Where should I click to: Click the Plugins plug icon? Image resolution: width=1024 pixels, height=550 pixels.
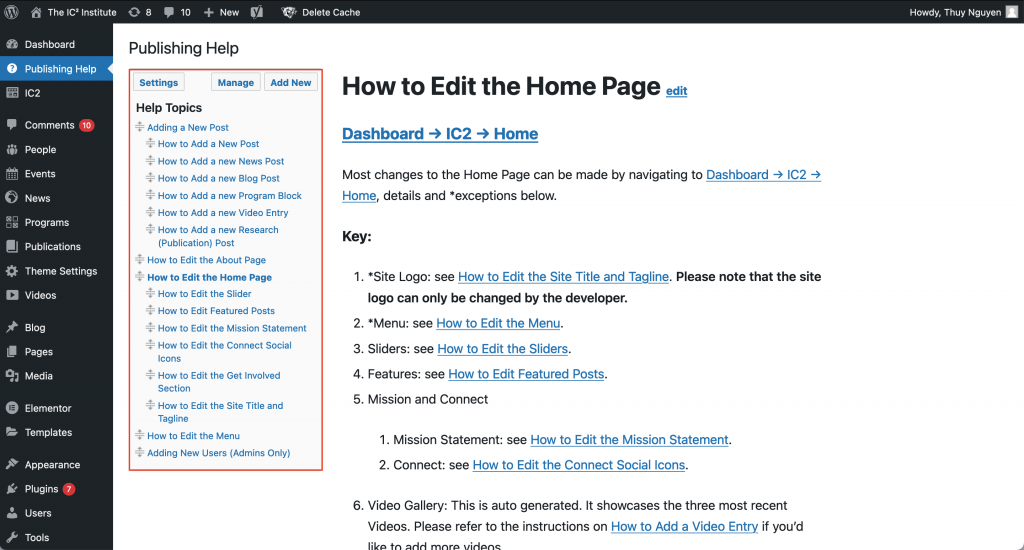point(12,489)
